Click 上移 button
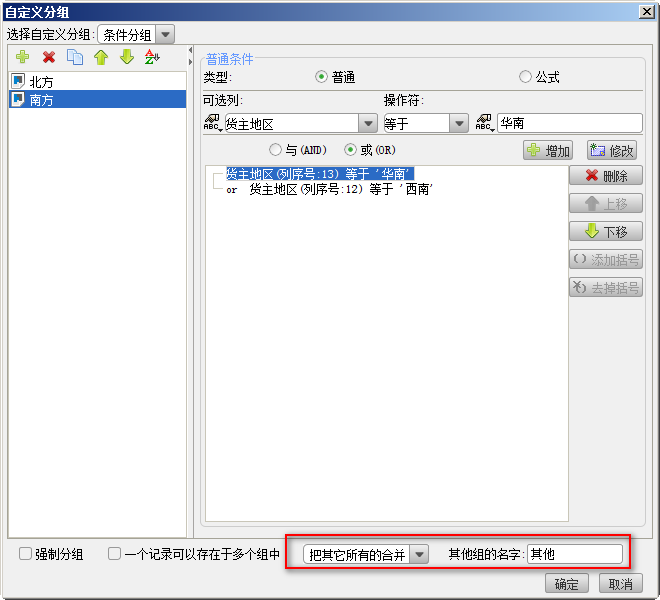660x600 pixels. pos(606,204)
